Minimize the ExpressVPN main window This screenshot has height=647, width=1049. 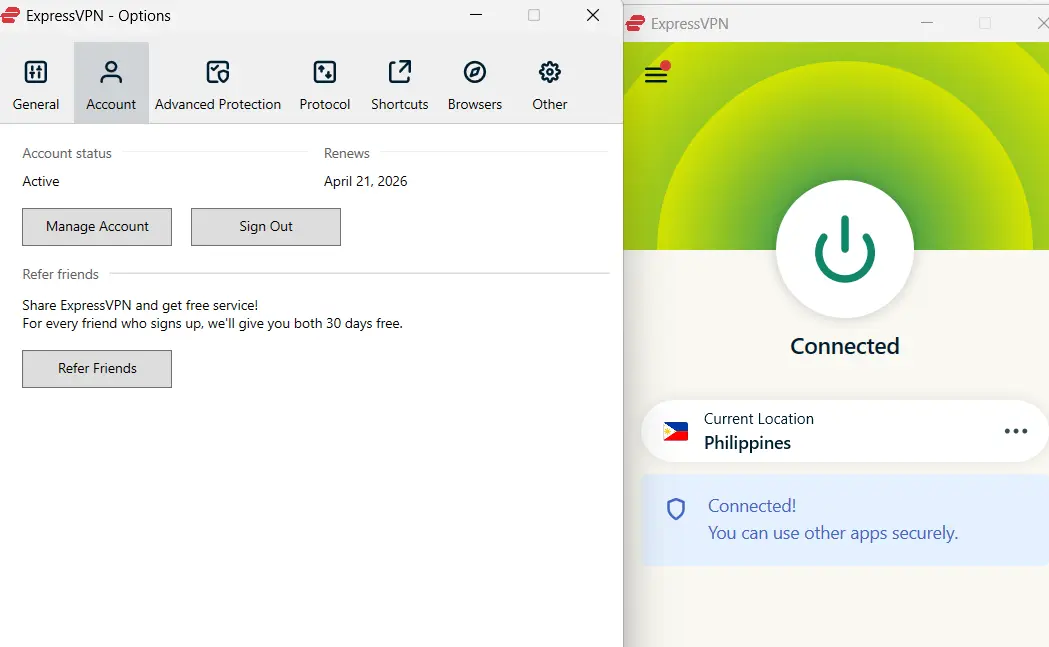tap(927, 23)
